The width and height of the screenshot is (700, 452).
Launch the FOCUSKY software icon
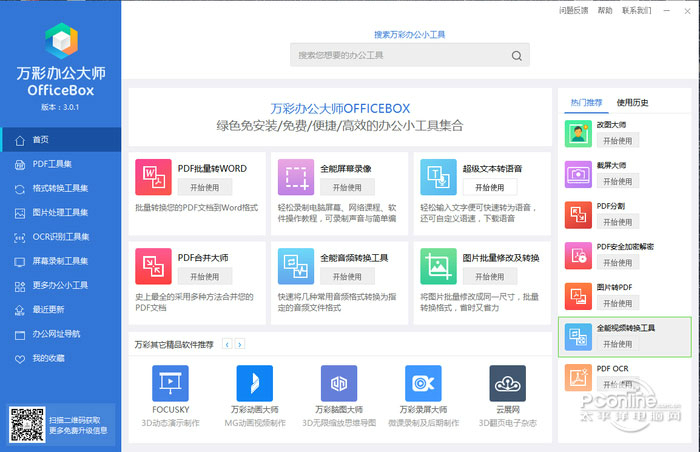coord(170,383)
